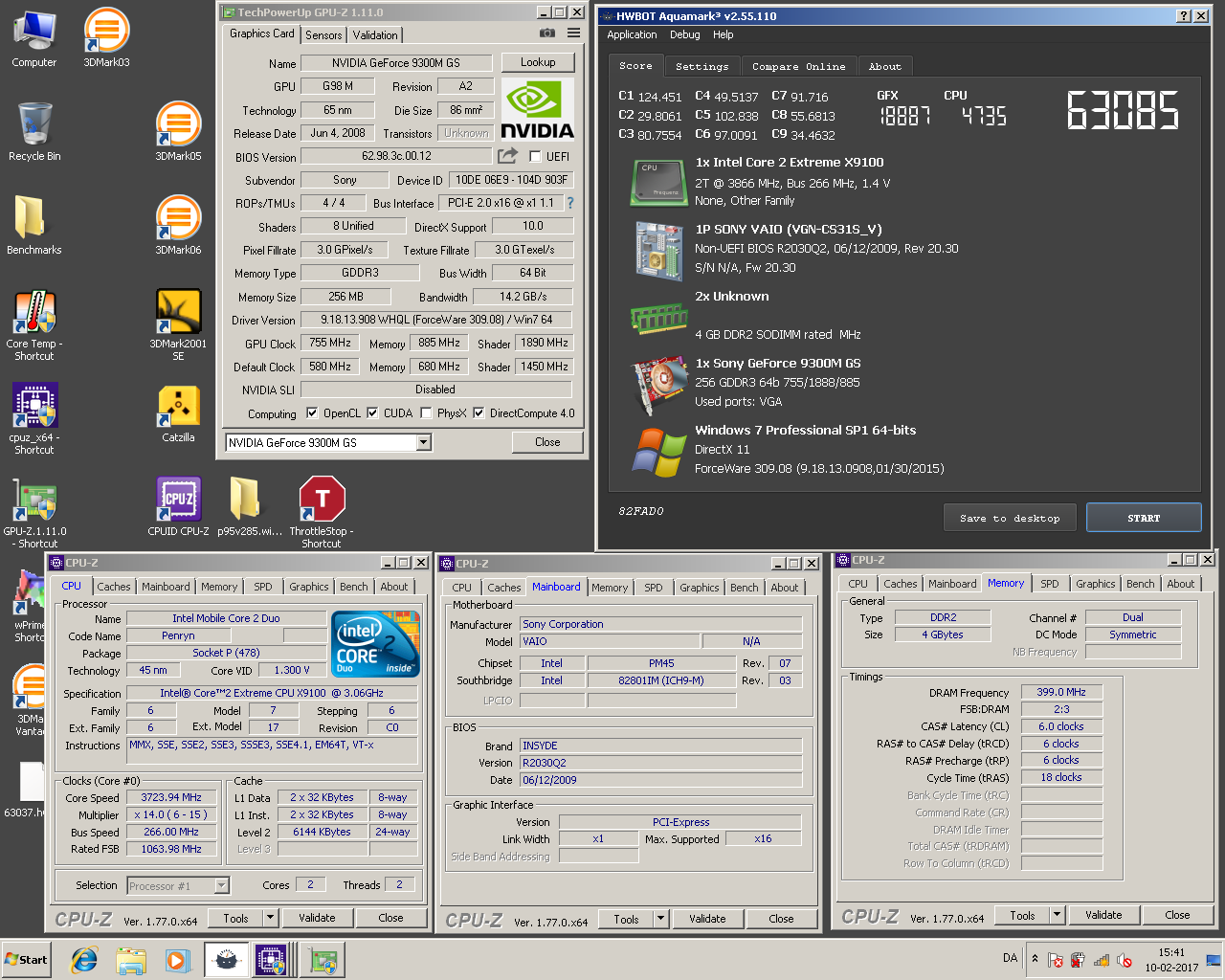The height and width of the screenshot is (980, 1225).
Task: Launch the Catzilla desktop icon
Action: (x=178, y=413)
